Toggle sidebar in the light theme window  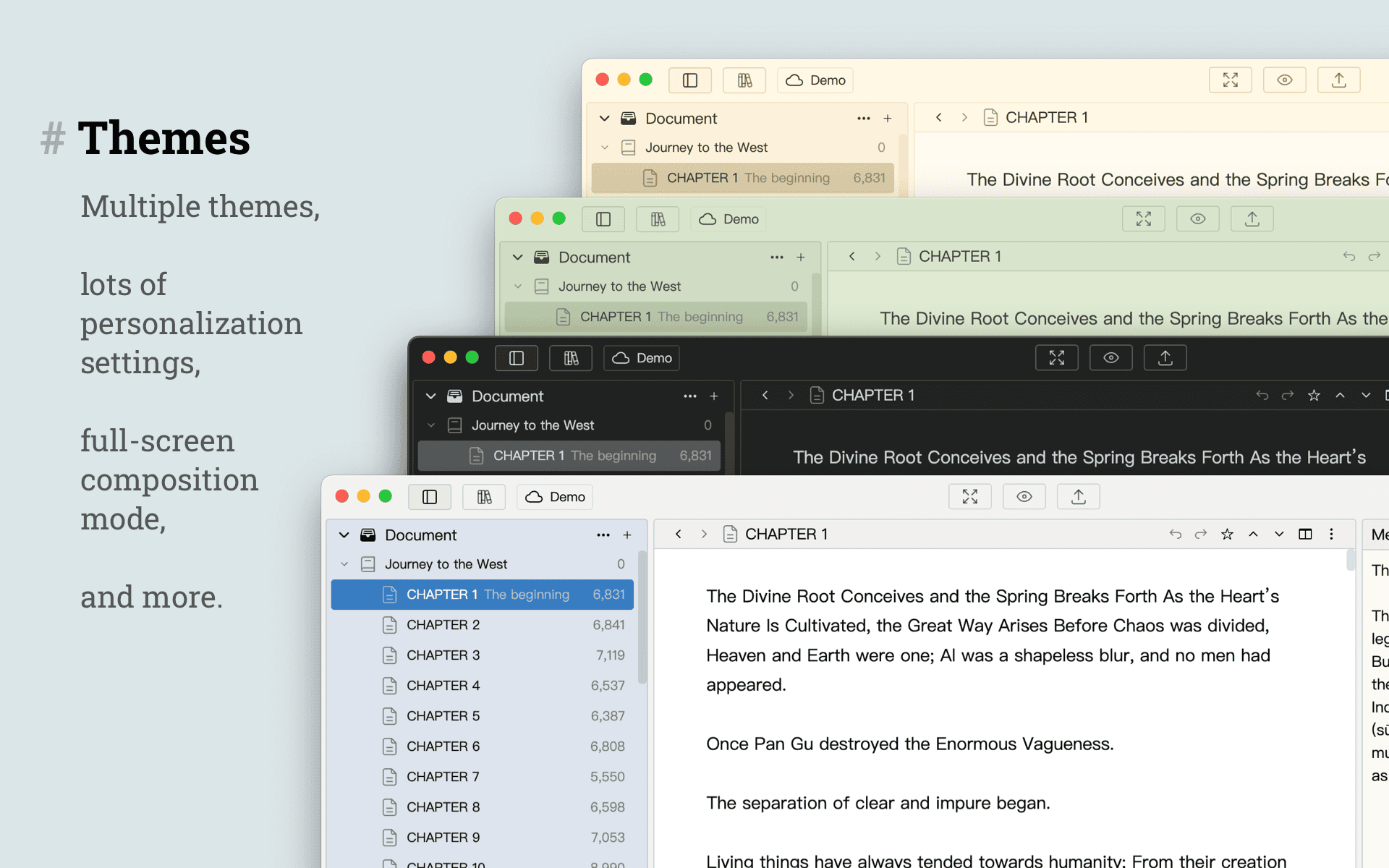pyautogui.click(x=430, y=497)
